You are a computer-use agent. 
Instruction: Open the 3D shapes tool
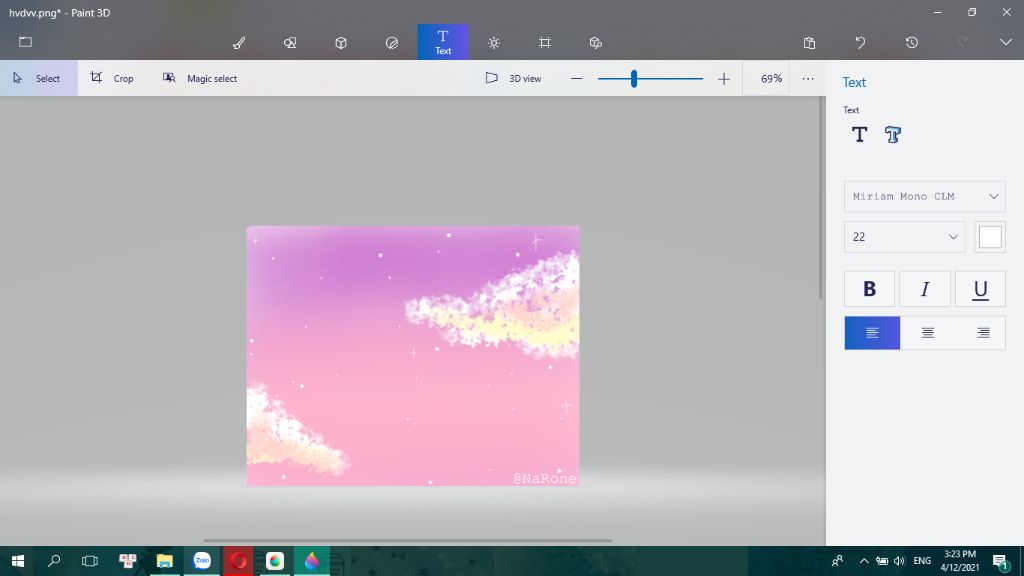point(340,42)
